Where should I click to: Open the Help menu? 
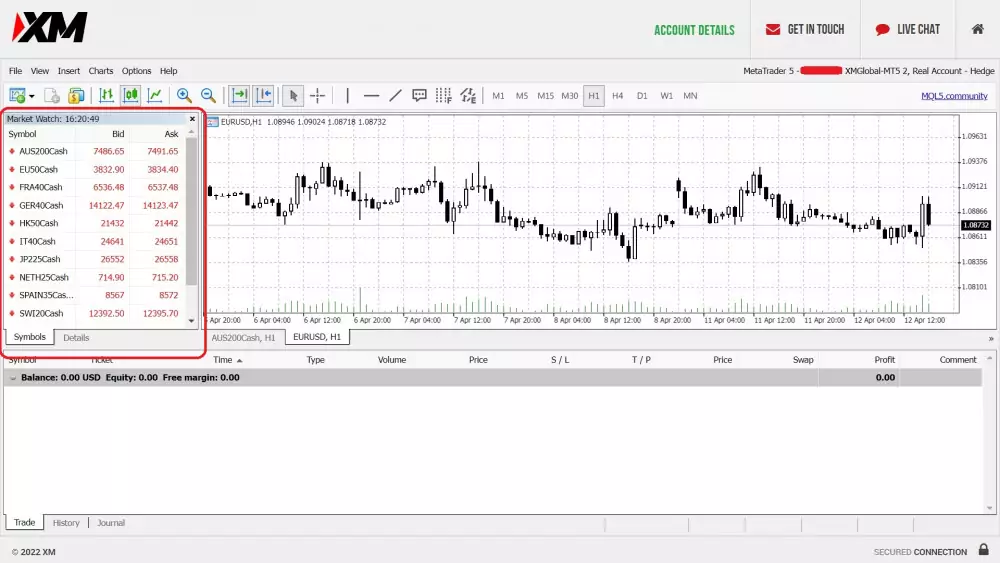pyautogui.click(x=168, y=71)
